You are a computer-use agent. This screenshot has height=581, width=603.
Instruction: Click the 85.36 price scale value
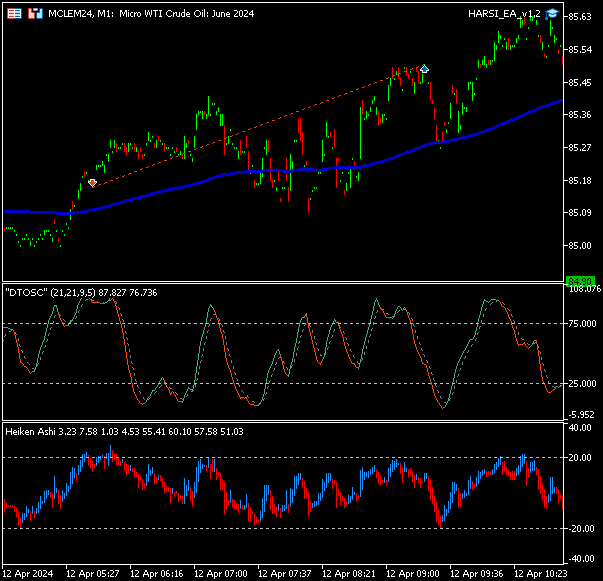click(x=580, y=115)
